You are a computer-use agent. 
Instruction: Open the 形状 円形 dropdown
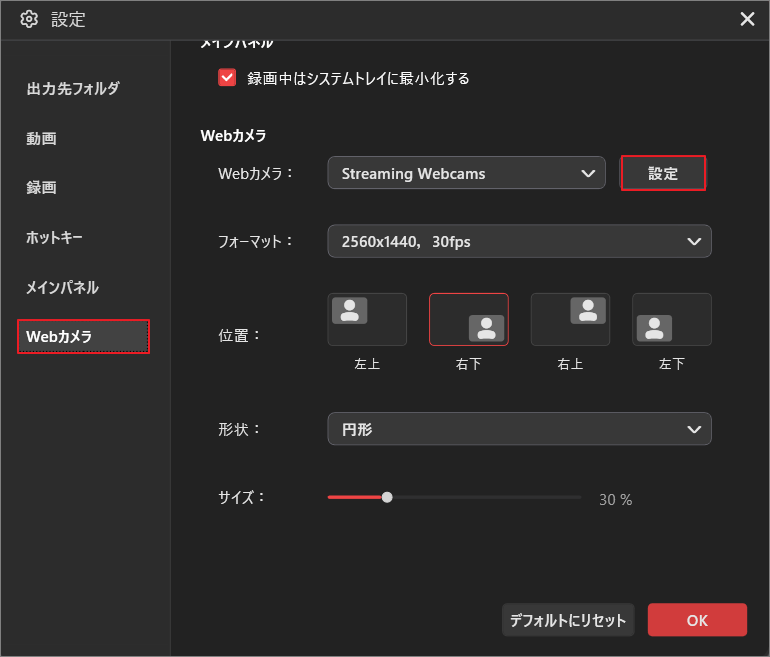pyautogui.click(x=519, y=429)
